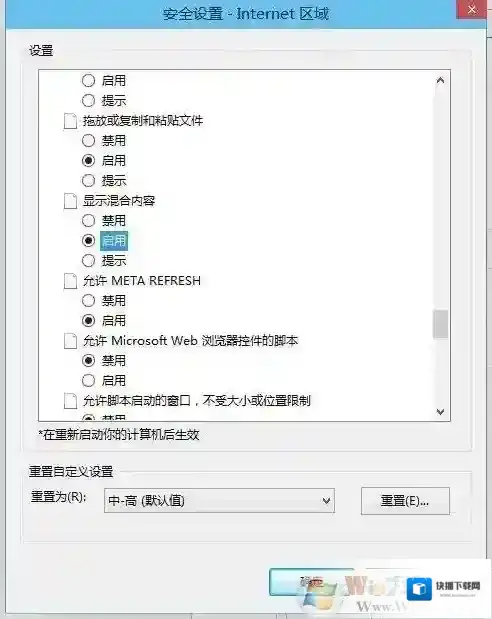Click the settings list scroll up arrow
492x619 pixels.
440,81
